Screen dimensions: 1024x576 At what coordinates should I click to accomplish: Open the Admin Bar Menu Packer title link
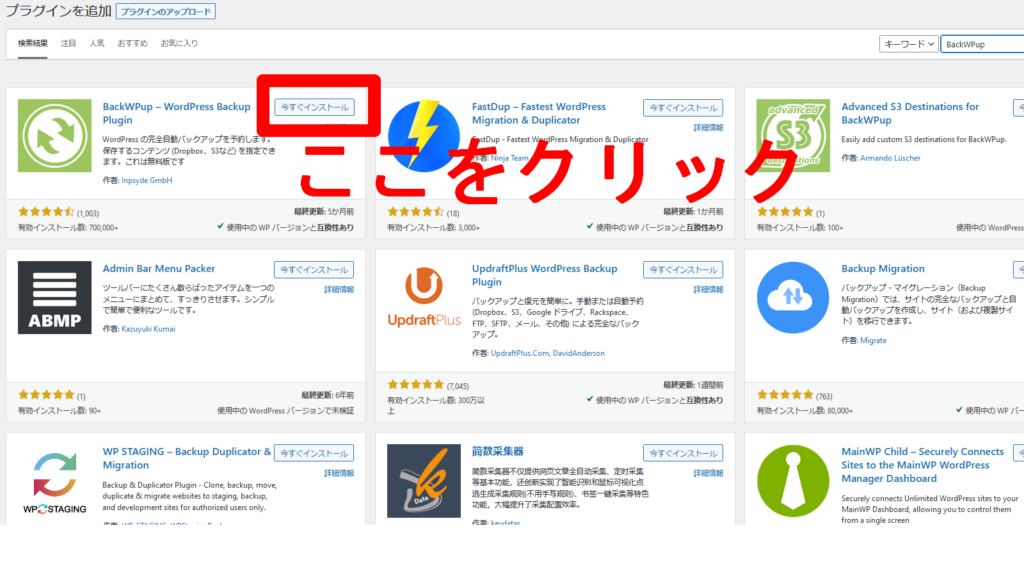159,268
